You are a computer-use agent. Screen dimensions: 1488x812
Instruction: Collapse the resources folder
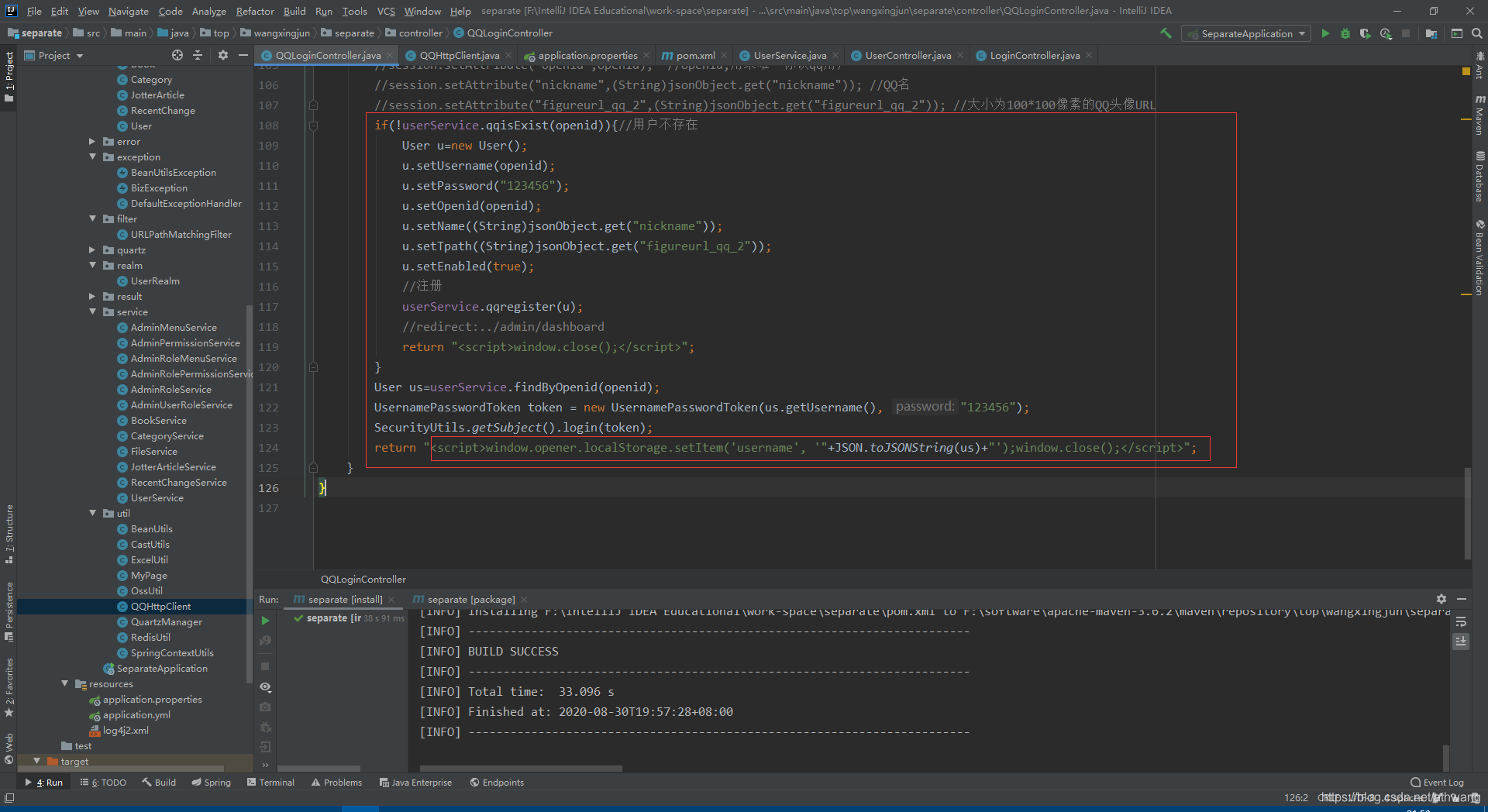64,684
